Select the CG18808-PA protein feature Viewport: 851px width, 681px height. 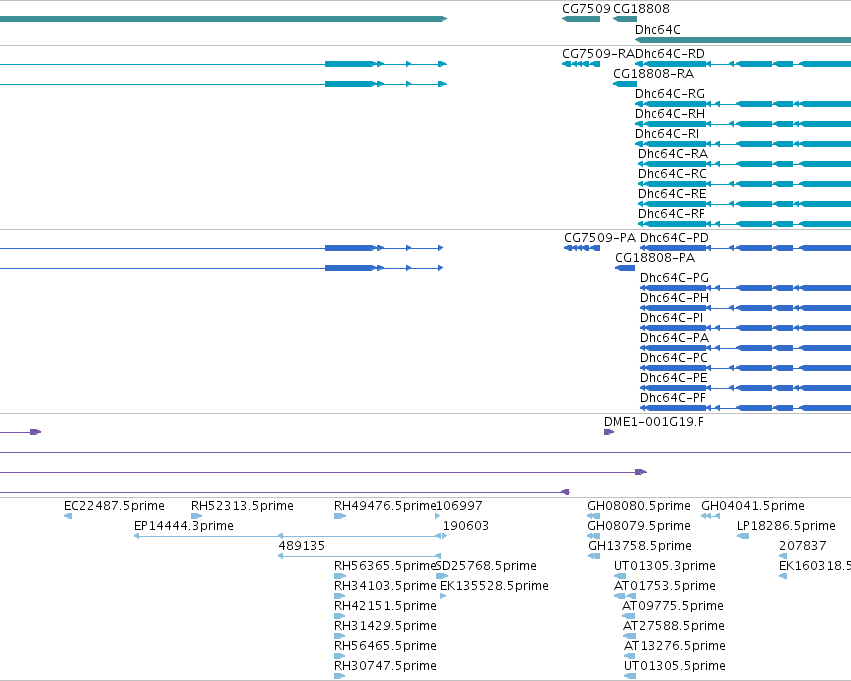(625, 268)
